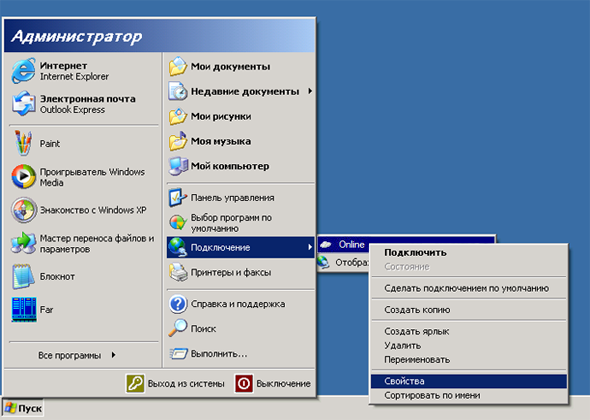Screen dimensions: 590x420
Task: Click the Недавние документы icon
Action: [178, 91]
